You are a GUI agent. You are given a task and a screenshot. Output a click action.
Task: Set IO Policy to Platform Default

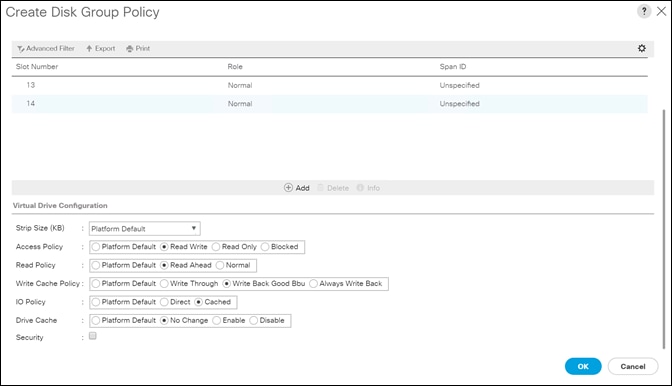[96, 302]
